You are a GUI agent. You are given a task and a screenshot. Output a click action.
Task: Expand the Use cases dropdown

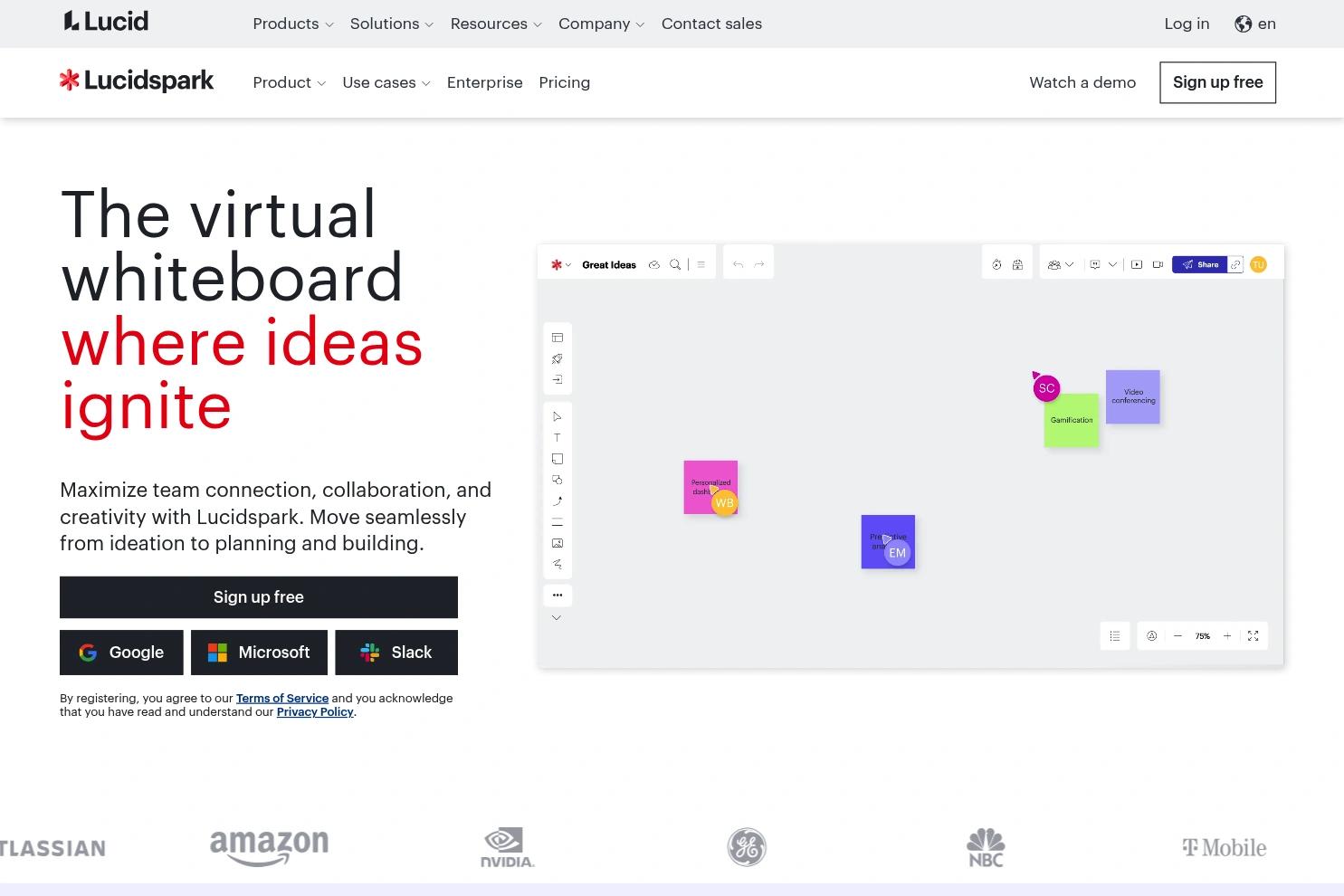click(x=386, y=82)
